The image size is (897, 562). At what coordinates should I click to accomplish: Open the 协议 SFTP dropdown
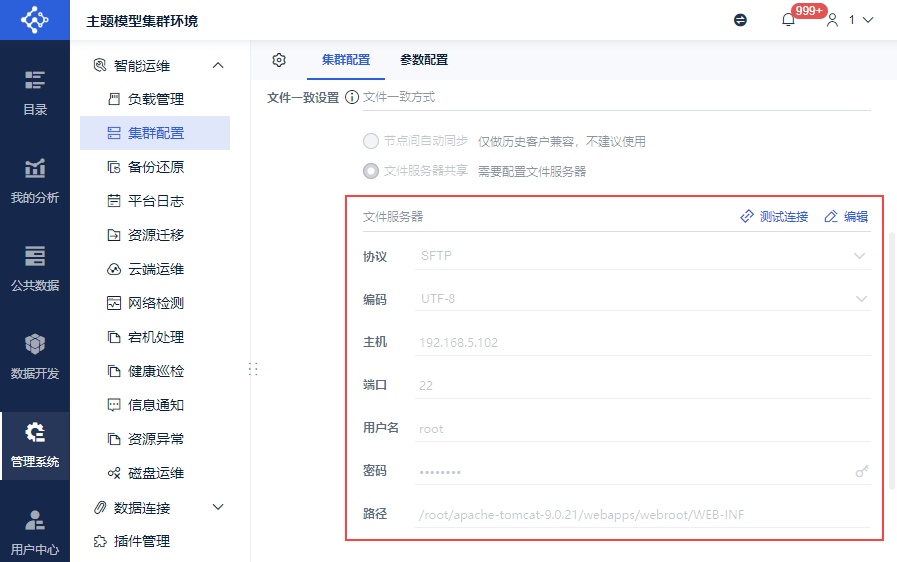[643, 256]
